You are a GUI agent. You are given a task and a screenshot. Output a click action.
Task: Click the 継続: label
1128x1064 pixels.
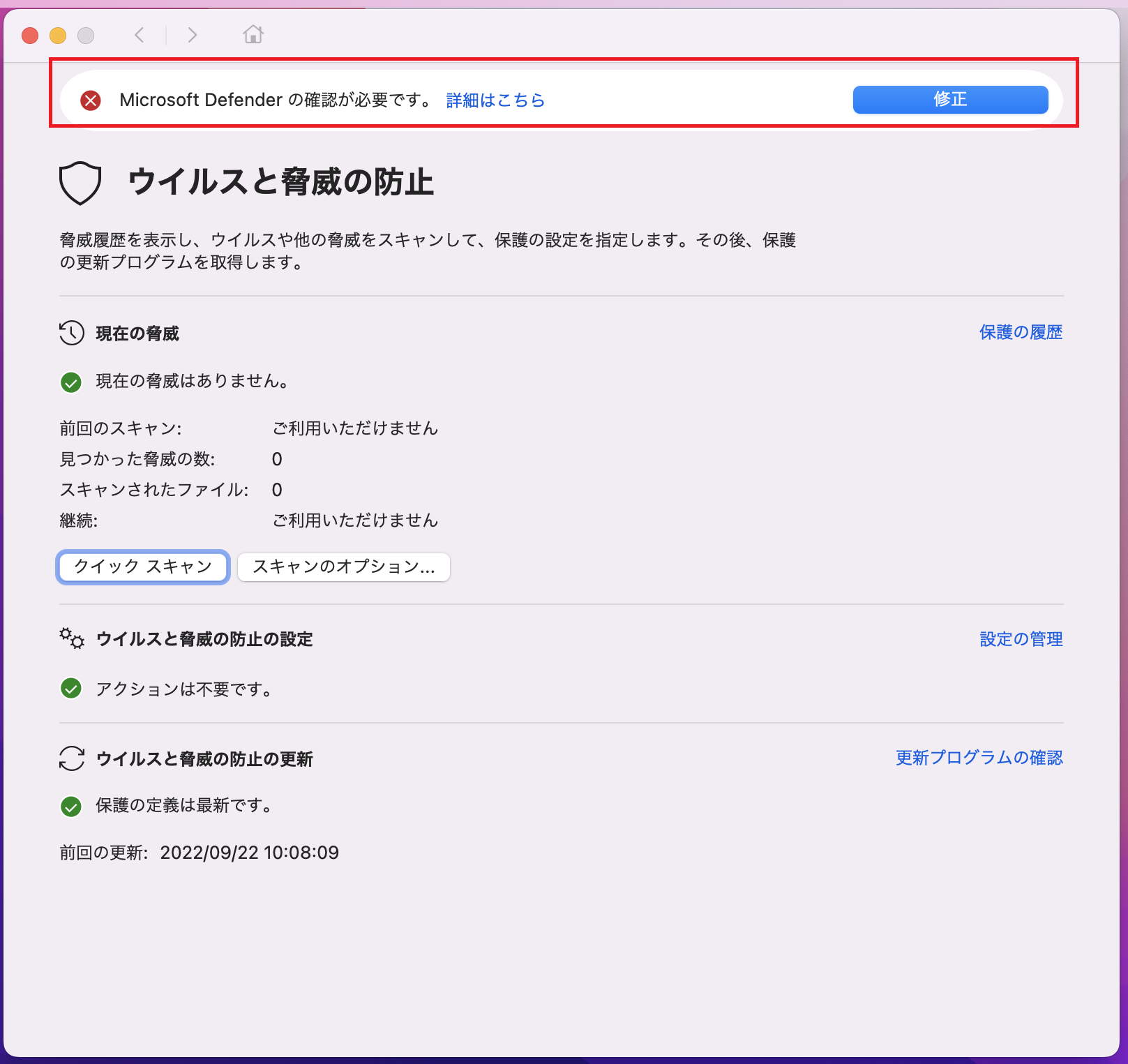coord(79,520)
